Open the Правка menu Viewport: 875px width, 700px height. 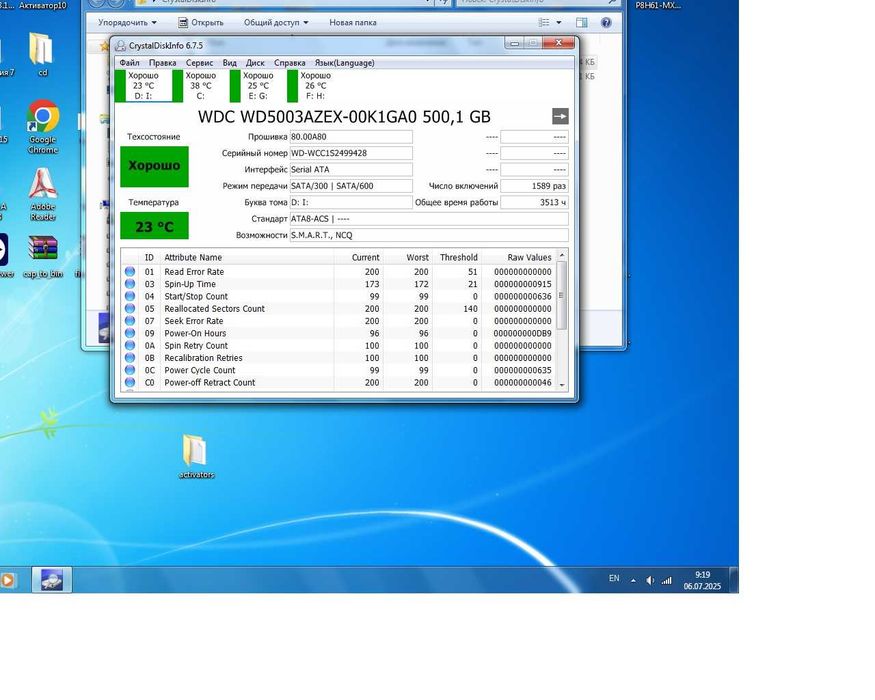[162, 63]
